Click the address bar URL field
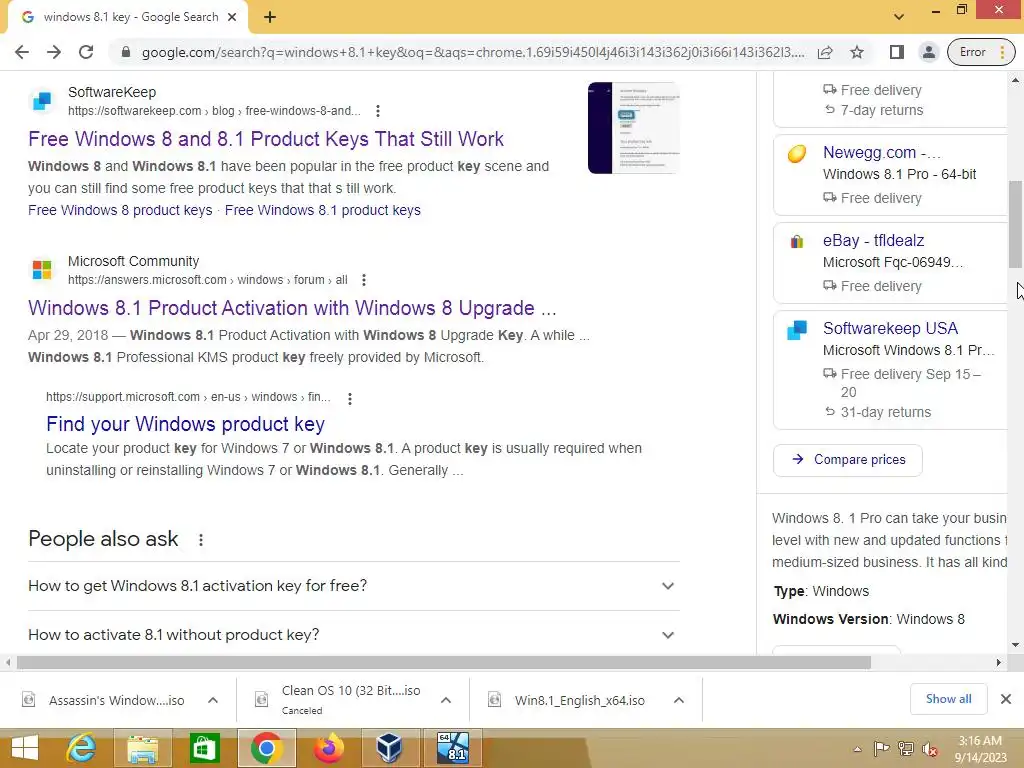The width and height of the screenshot is (1024, 768). click(473, 52)
